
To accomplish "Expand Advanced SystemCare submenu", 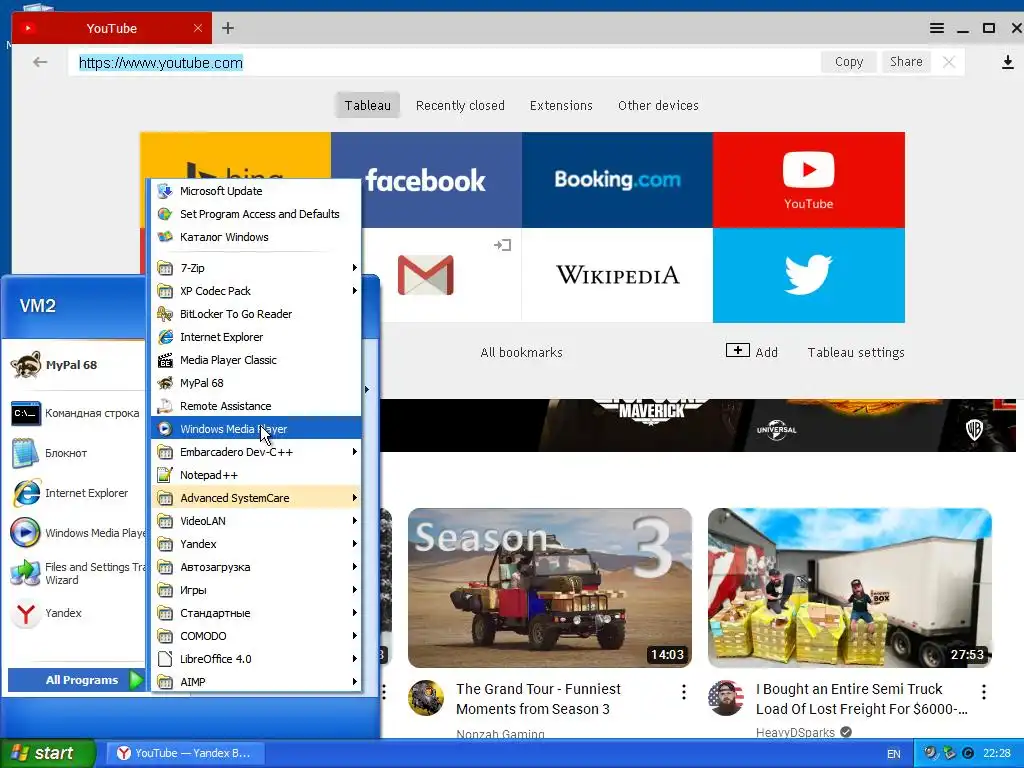I will [256, 498].
